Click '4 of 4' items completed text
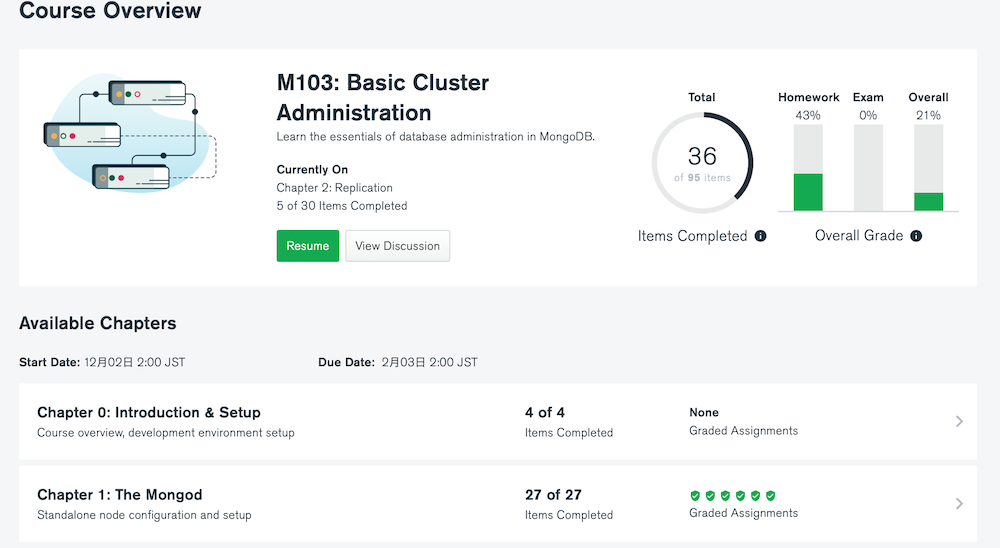The width and height of the screenshot is (1000, 548). [545, 413]
